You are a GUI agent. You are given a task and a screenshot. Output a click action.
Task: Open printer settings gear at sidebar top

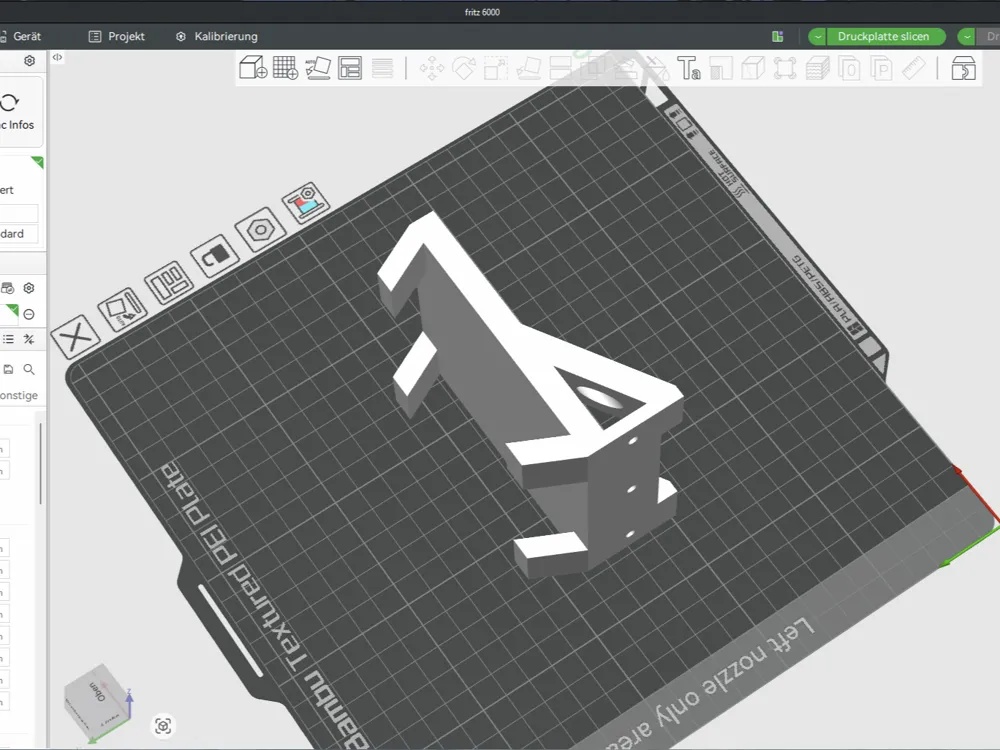tap(29, 61)
